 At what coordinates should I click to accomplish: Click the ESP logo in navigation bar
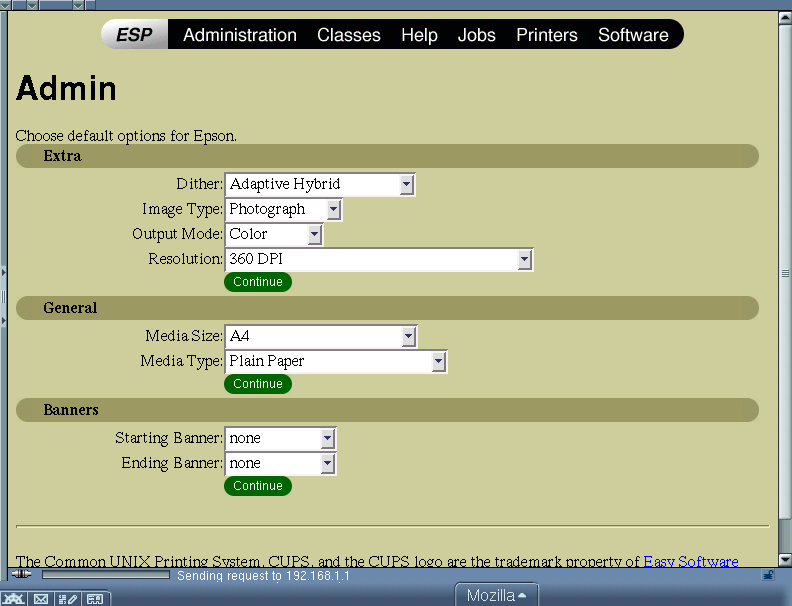coord(134,34)
